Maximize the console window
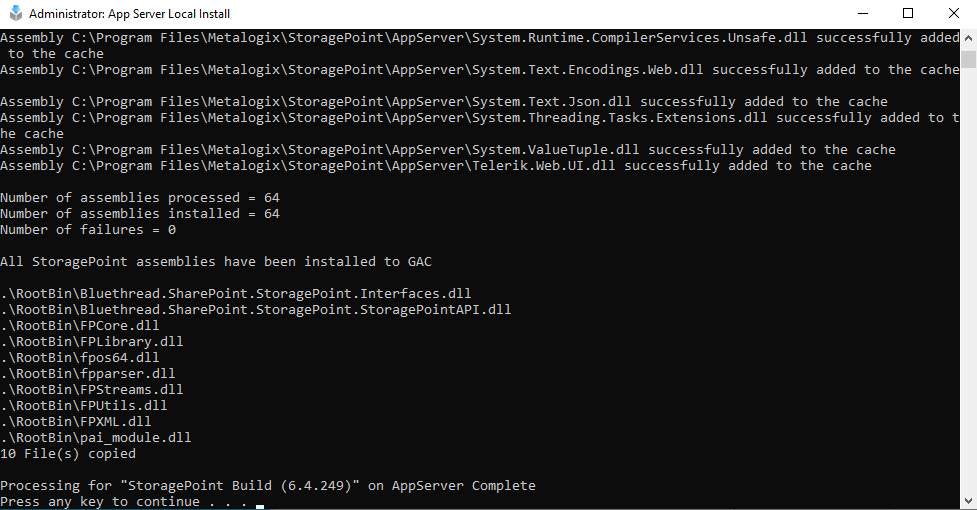 pos(908,14)
